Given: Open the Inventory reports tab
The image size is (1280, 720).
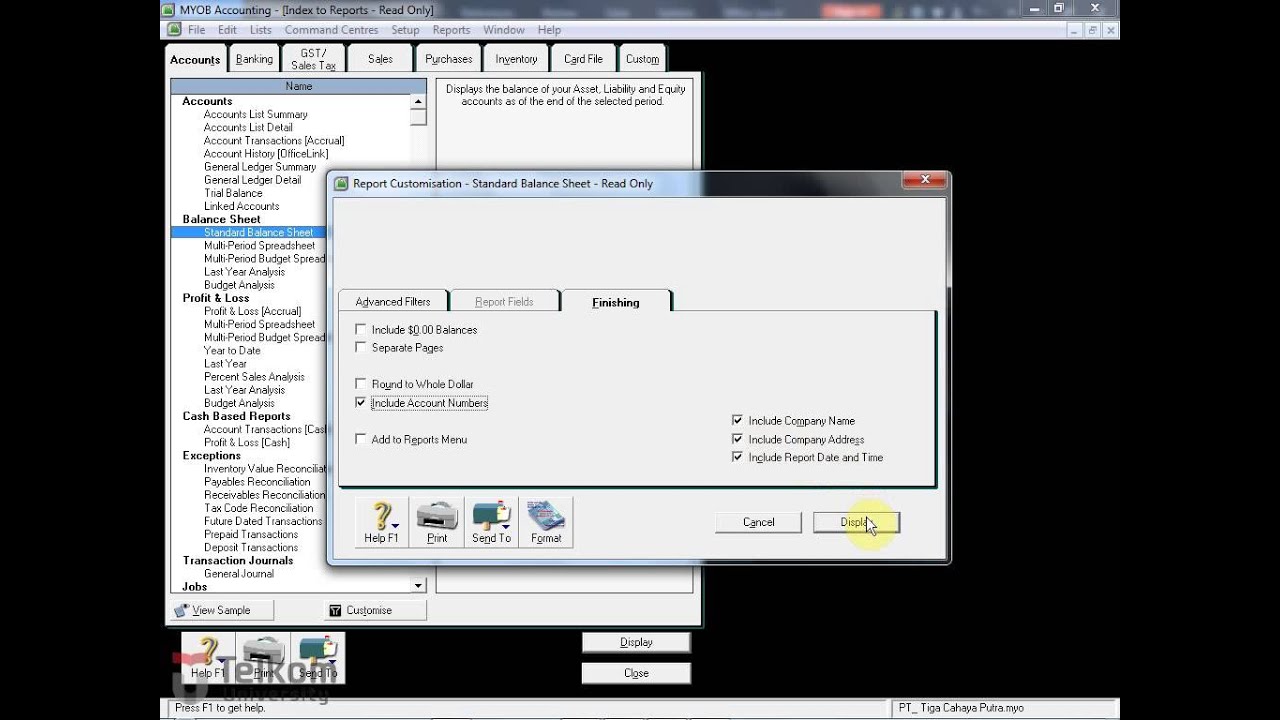Looking at the screenshot, I should tap(516, 59).
